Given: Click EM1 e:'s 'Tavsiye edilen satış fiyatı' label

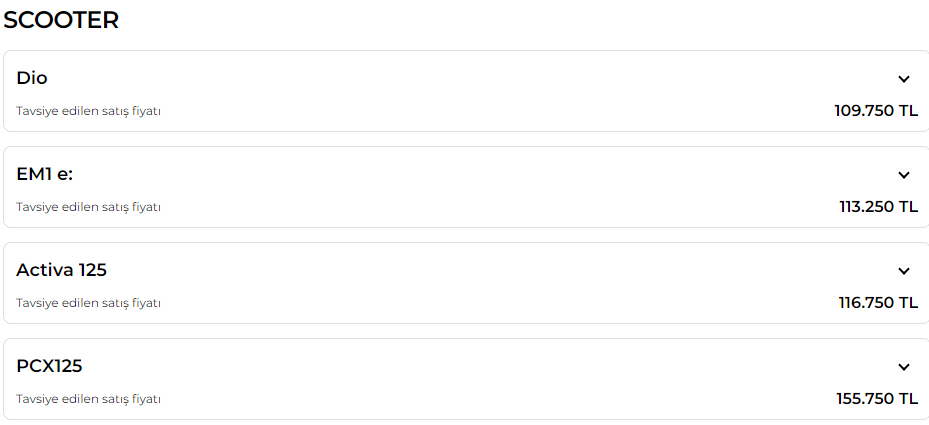Looking at the screenshot, I should point(88,207).
